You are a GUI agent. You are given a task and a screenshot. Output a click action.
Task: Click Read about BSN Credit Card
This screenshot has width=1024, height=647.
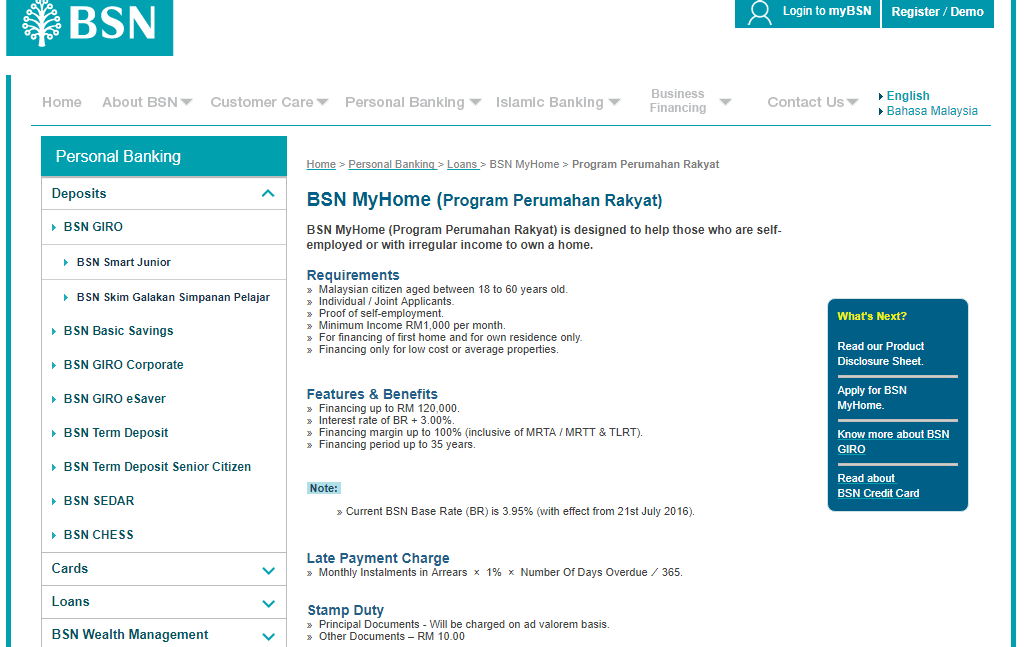878,486
